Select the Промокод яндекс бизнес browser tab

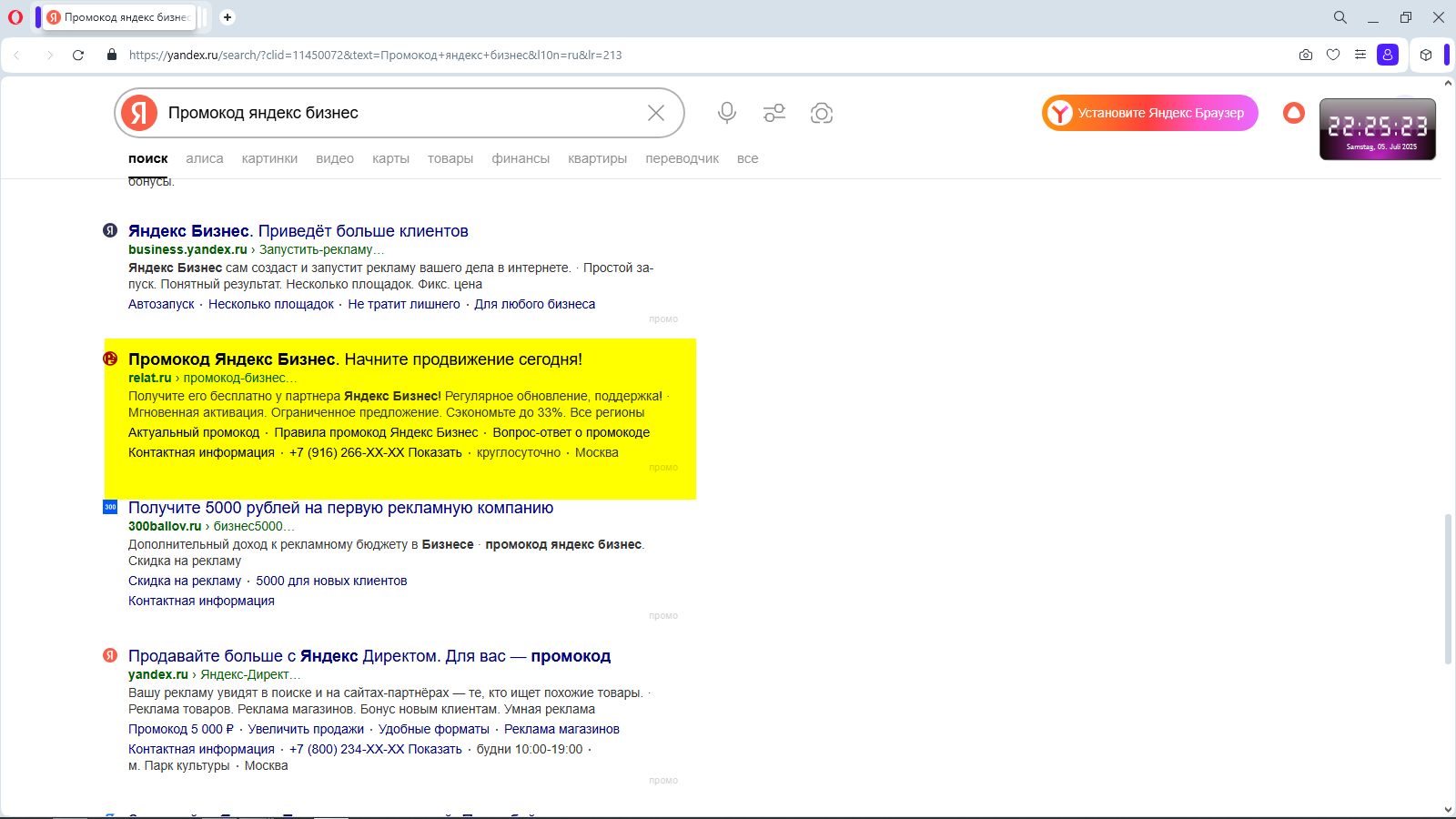click(x=119, y=17)
